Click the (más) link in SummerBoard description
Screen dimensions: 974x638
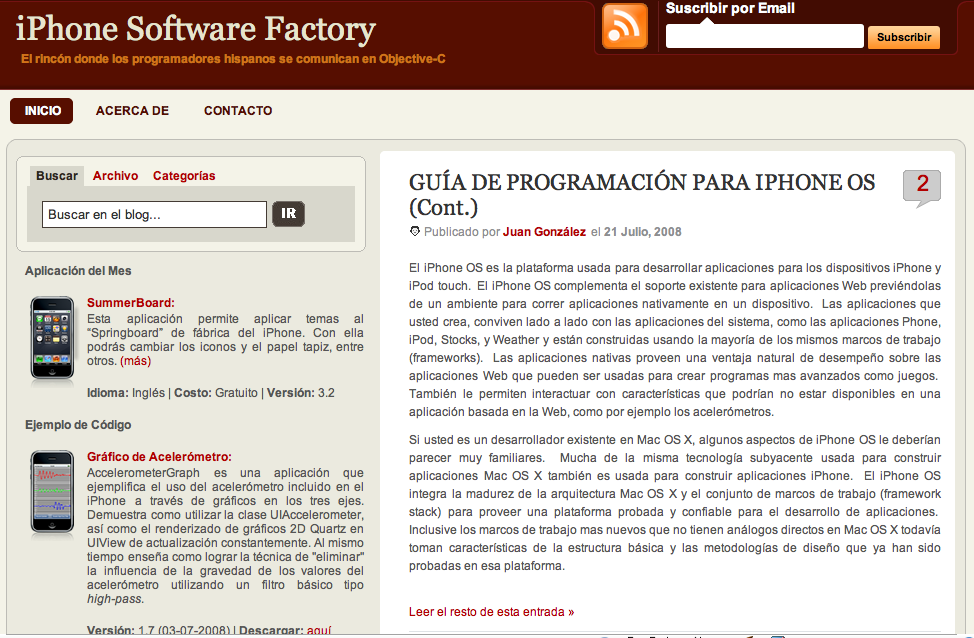click(x=135, y=361)
